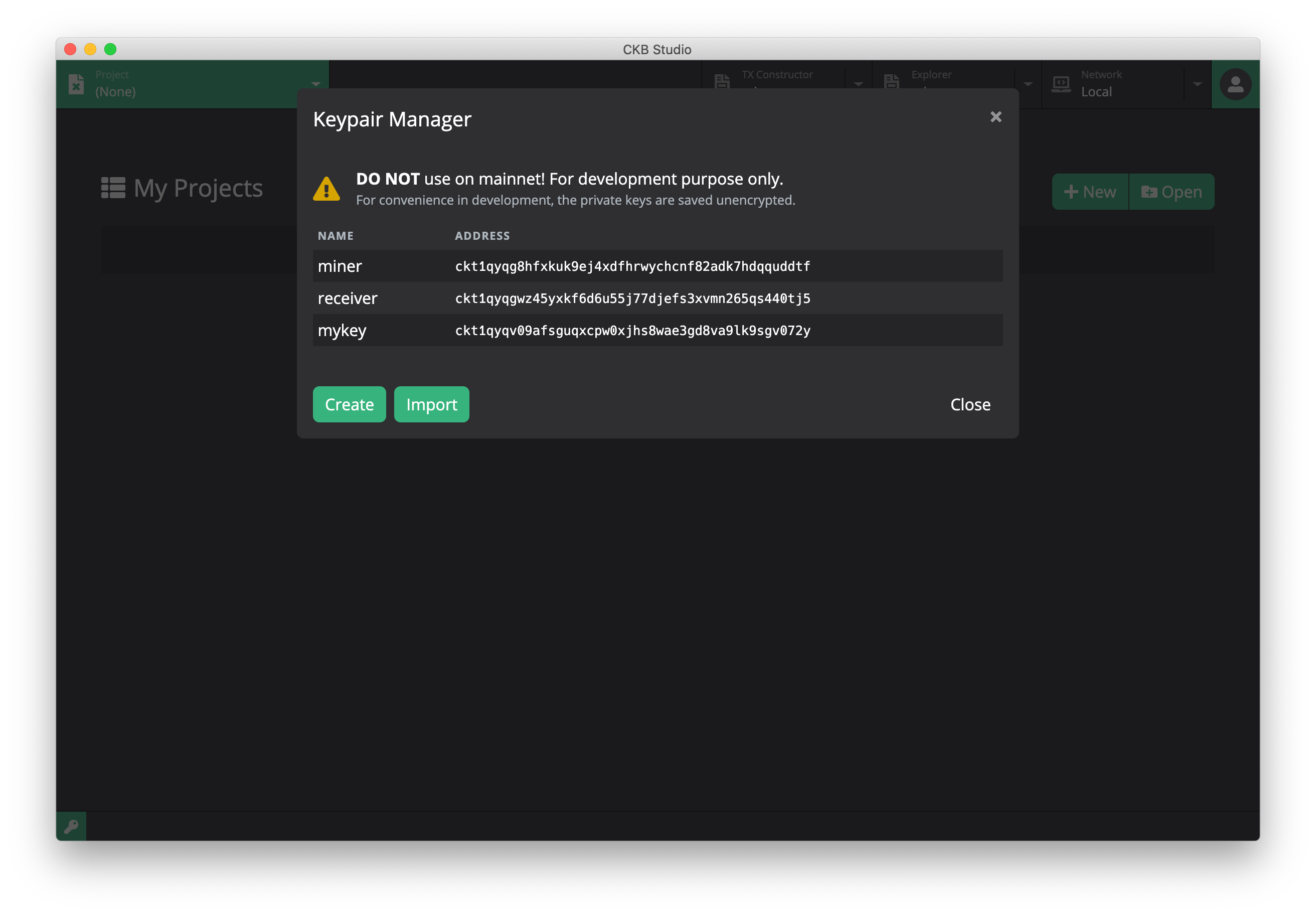Click the Explorer document icon
This screenshot has width=1316, height=915.
891,81
